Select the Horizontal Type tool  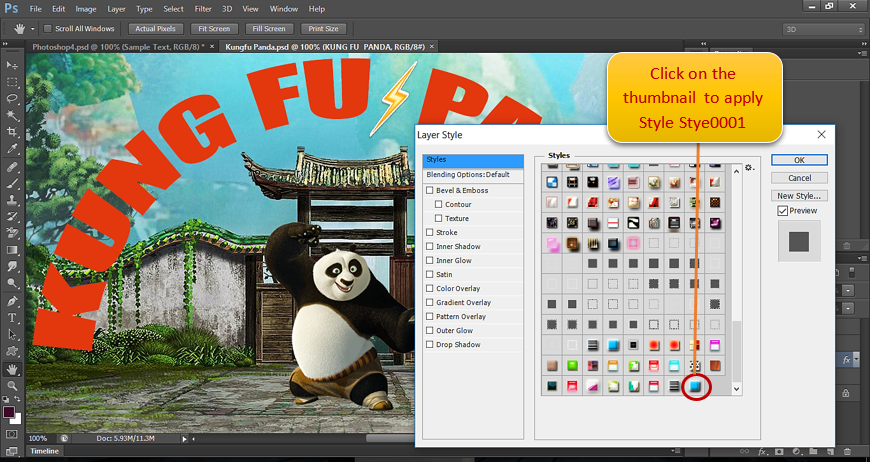tap(12, 318)
